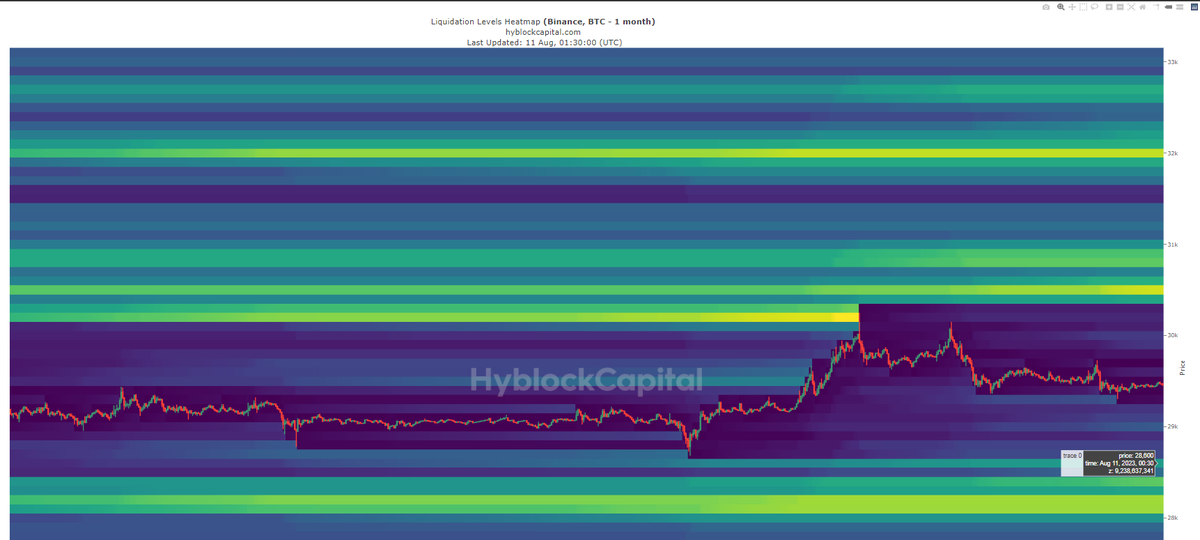Click the hyblockcapital.com subtitle text
This screenshot has width=1200, height=540.
click(543, 32)
